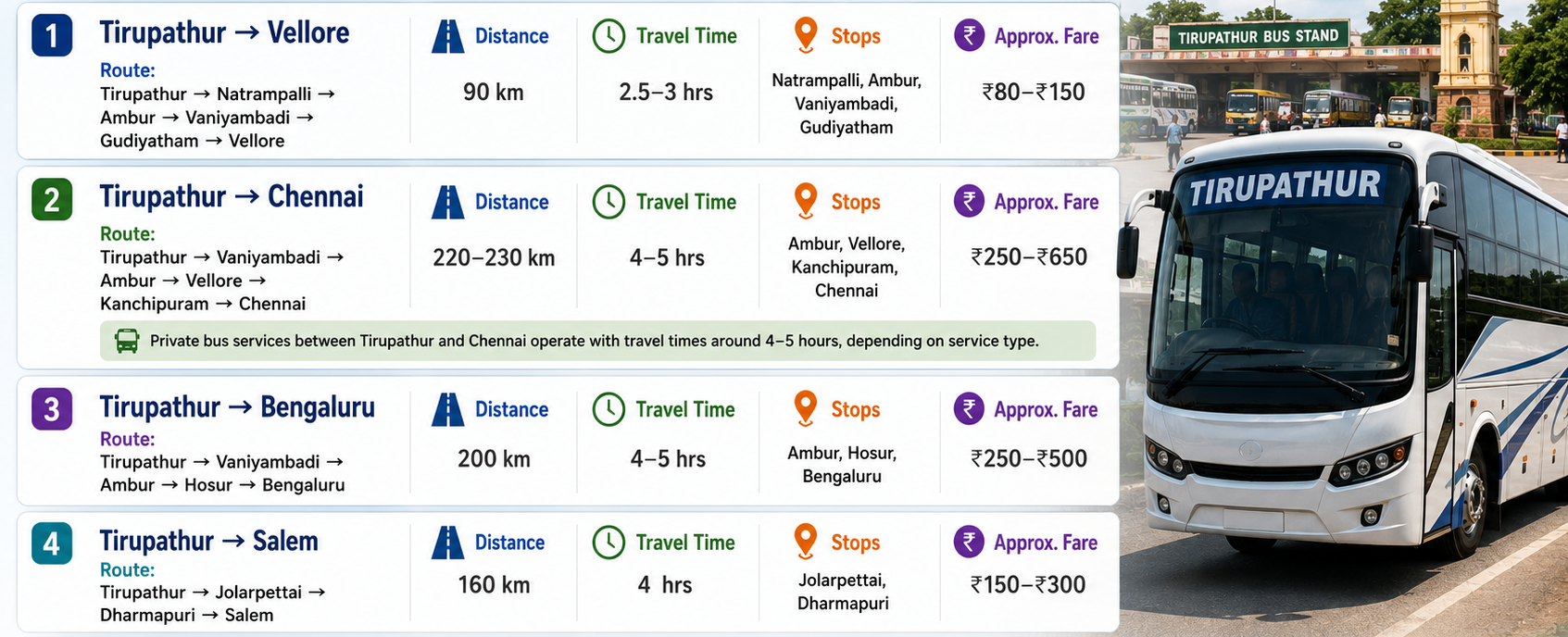1568x637 pixels.
Task: Click the teal number 4 route badge
Action: point(52,543)
